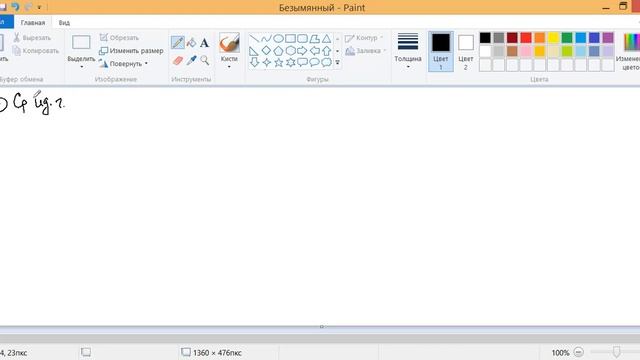Open the Заливка fill dropdown
Image resolution: width=640 pixels, height=360 pixels.
coord(384,51)
